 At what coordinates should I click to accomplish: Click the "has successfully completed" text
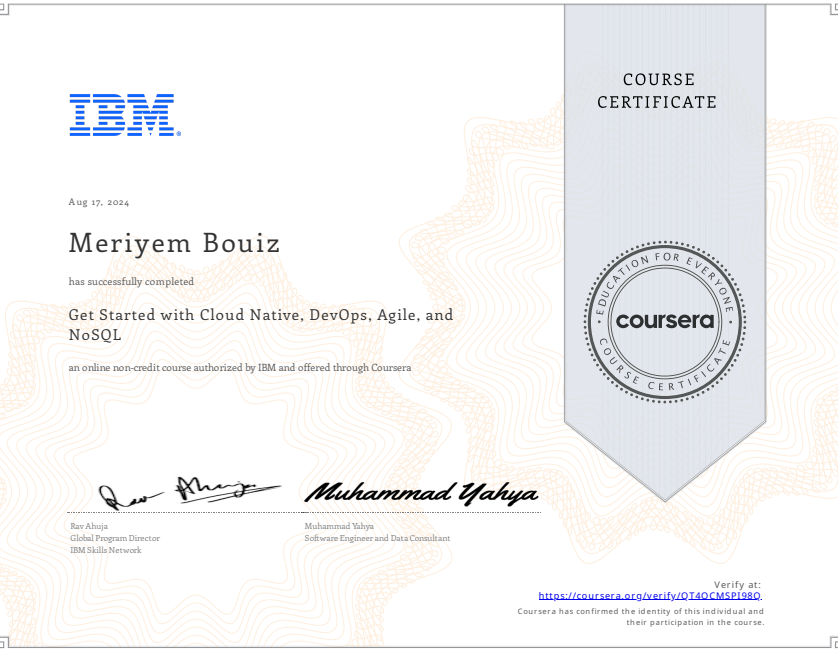click(131, 282)
